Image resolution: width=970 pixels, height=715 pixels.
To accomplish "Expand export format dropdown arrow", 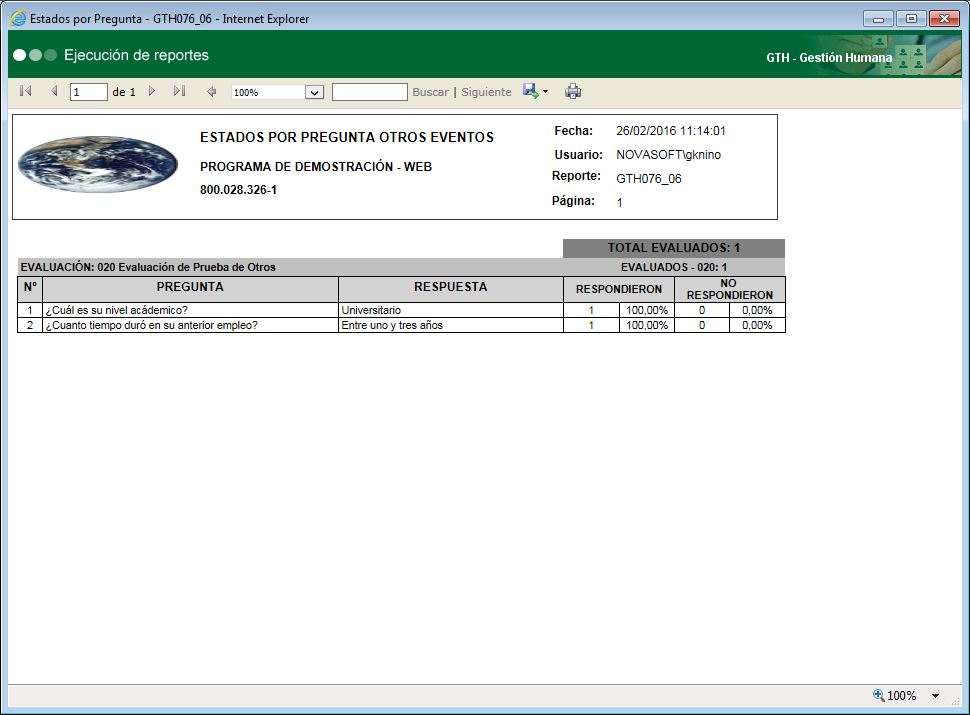I will click(x=545, y=92).
